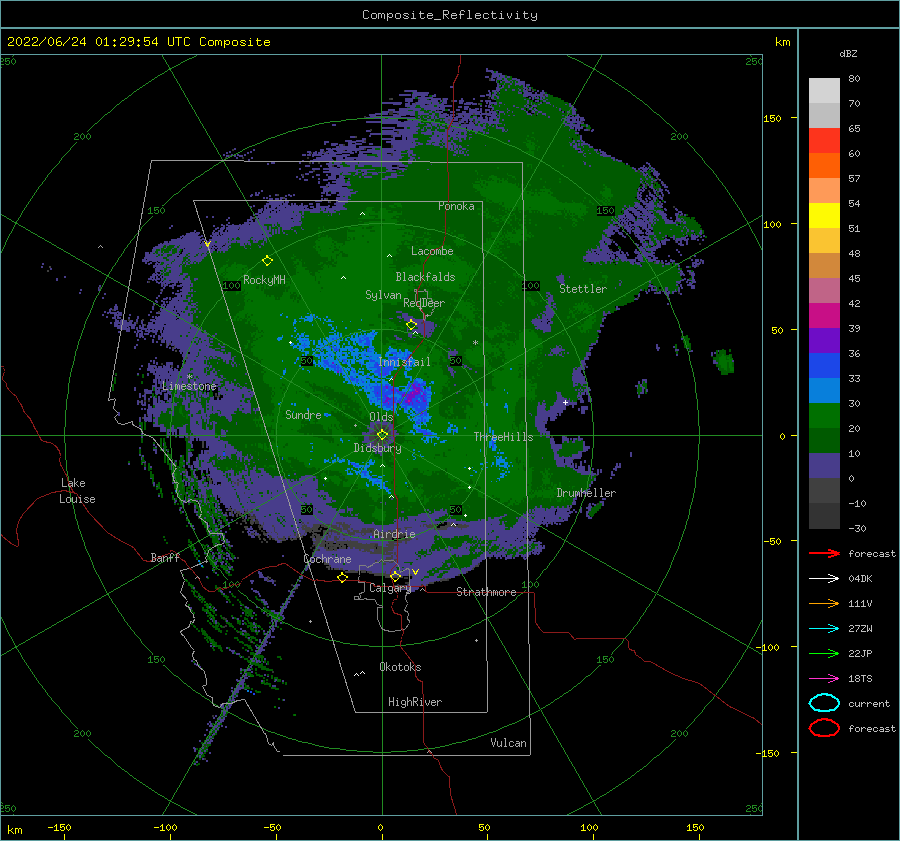This screenshot has width=900, height=841.
Task: Click the ThreeHills label
Action: 503,437
